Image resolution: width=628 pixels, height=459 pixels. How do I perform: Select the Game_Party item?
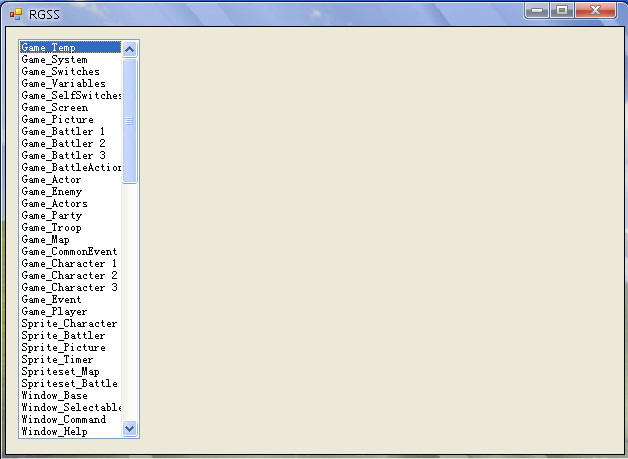(70, 215)
